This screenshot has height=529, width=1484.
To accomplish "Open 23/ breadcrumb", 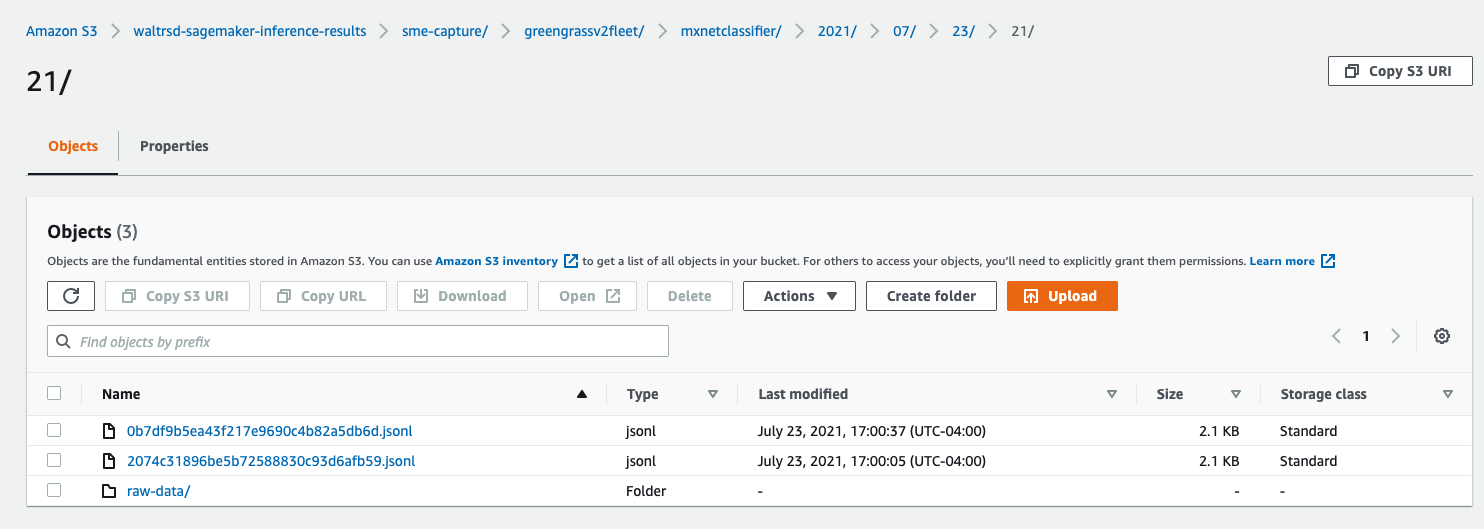I will pos(963,31).
